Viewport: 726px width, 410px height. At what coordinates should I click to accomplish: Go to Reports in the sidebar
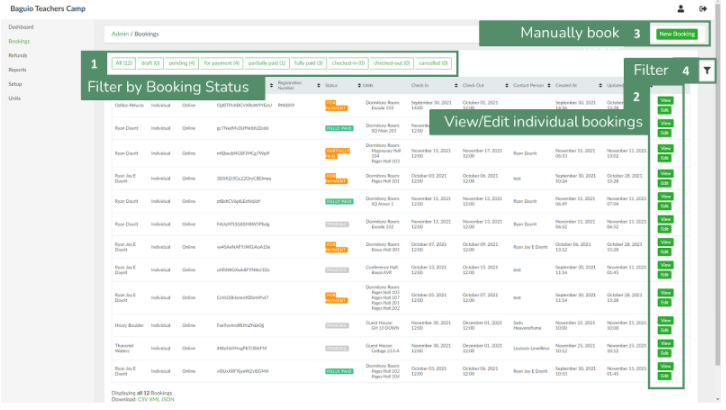(x=18, y=70)
